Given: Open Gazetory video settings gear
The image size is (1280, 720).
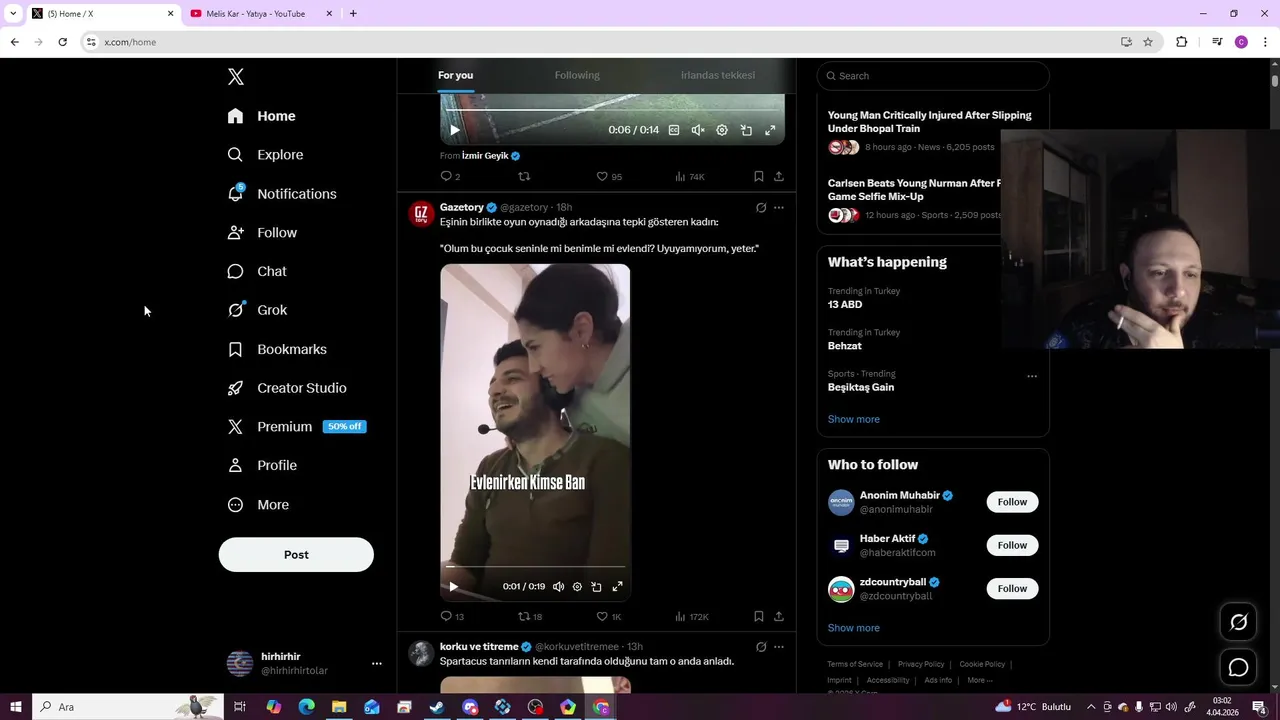Looking at the screenshot, I should (x=577, y=587).
